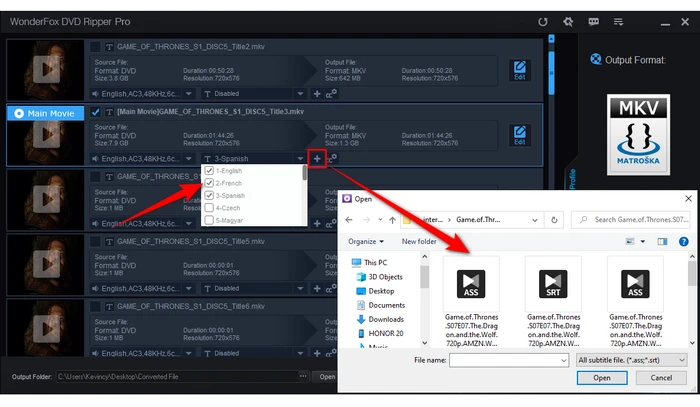The width and height of the screenshot is (700, 407).
Task: Add subtitle with plus icon on Title2 row
Action: pos(317,94)
